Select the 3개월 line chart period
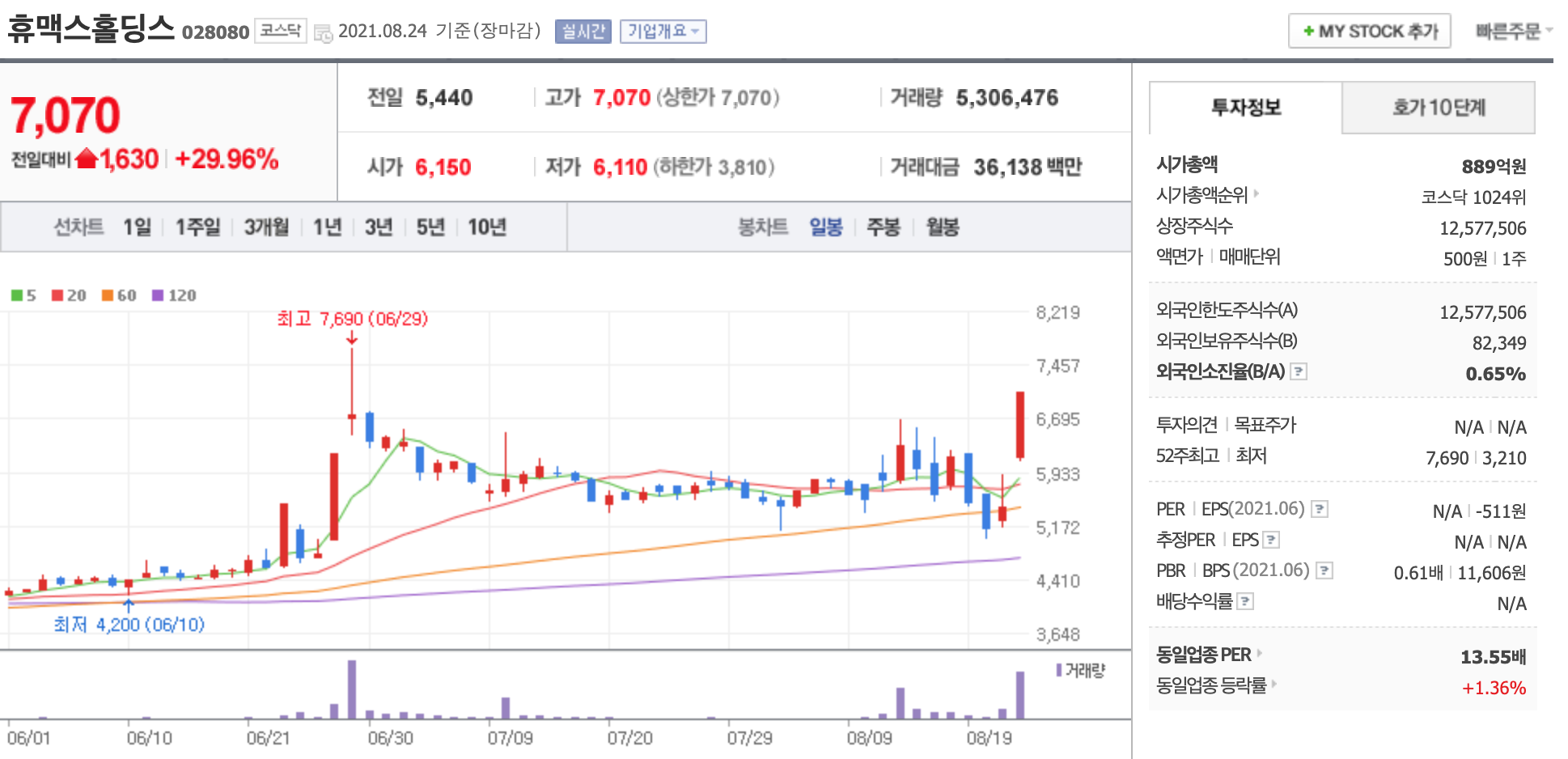This screenshot has width=1568, height=759. (267, 227)
